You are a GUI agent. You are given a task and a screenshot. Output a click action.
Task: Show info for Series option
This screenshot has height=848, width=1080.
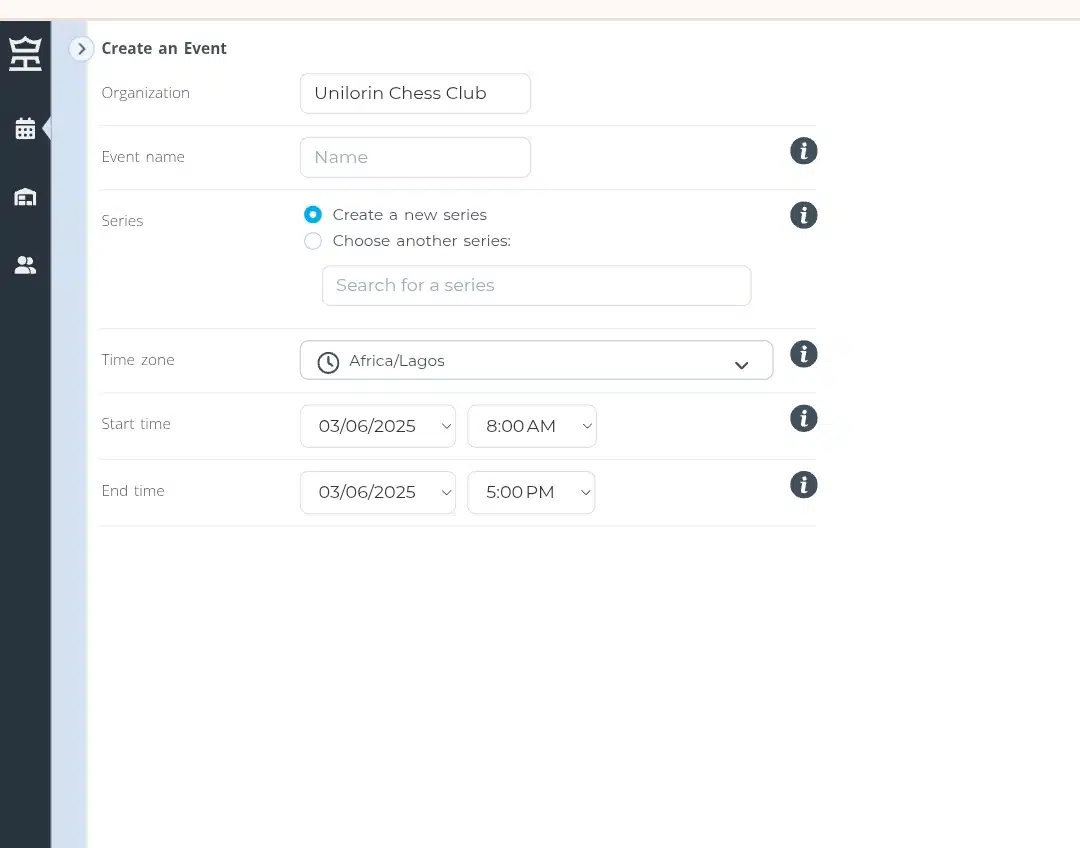tap(803, 215)
